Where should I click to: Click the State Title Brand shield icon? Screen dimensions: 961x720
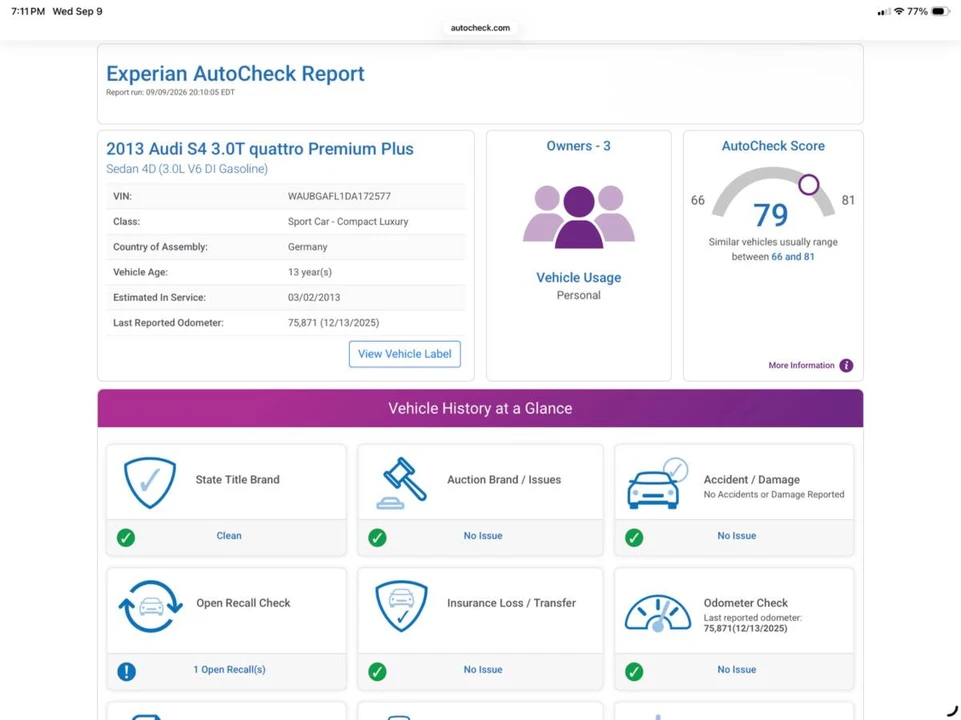150,483
